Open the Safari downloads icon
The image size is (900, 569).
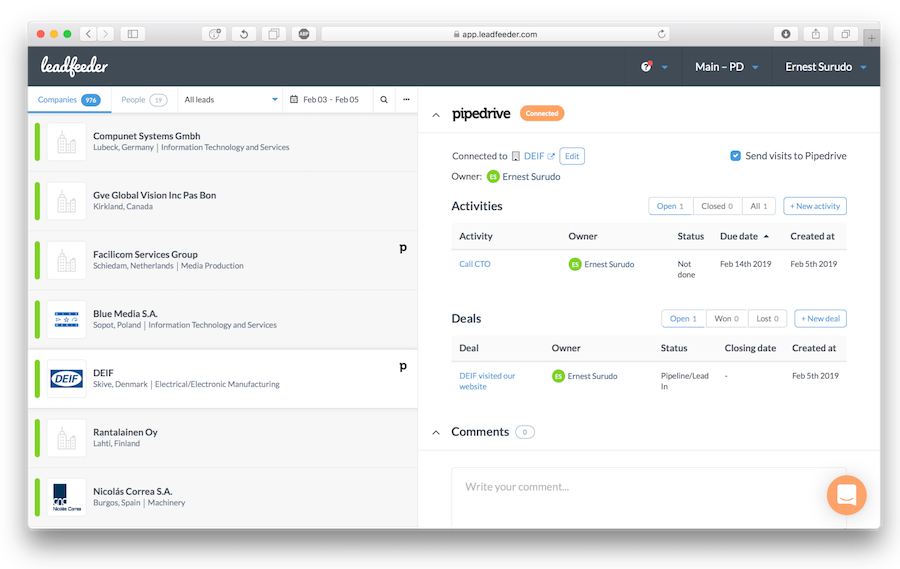click(x=786, y=34)
